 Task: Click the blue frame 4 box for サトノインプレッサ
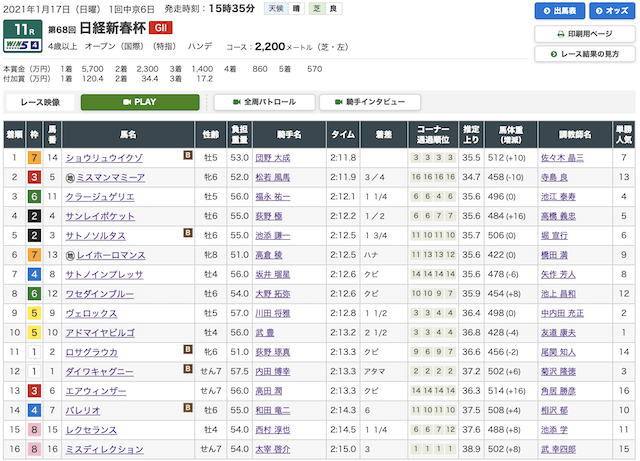(x=34, y=274)
